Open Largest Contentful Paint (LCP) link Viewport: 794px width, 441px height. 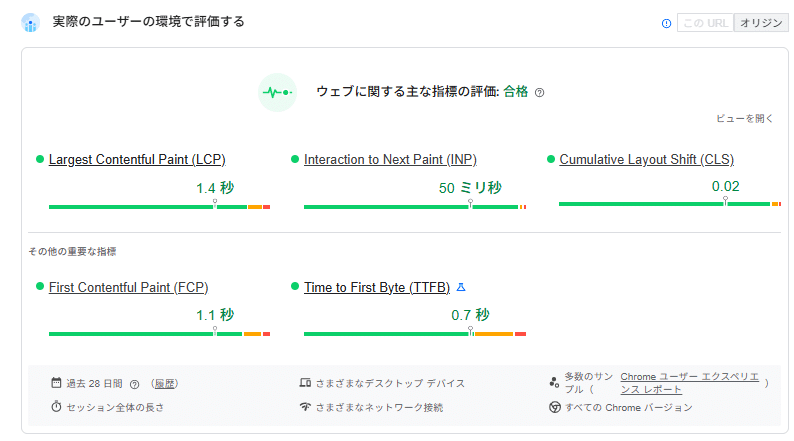[x=137, y=159]
